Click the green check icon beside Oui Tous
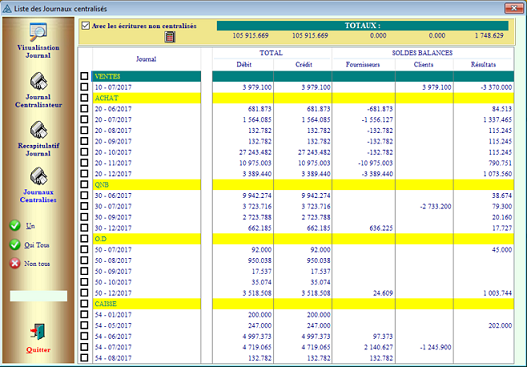This screenshot has height=367, width=527. click(15, 245)
